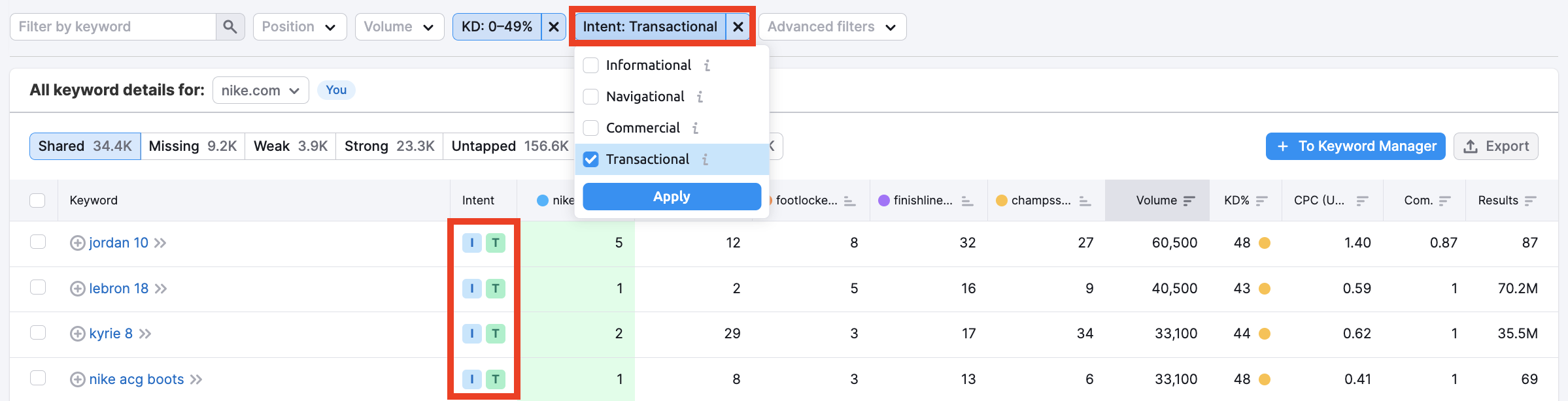The height and width of the screenshot is (401, 1568).
Task: Click the Filter by keyword input field
Action: pyautogui.click(x=113, y=27)
